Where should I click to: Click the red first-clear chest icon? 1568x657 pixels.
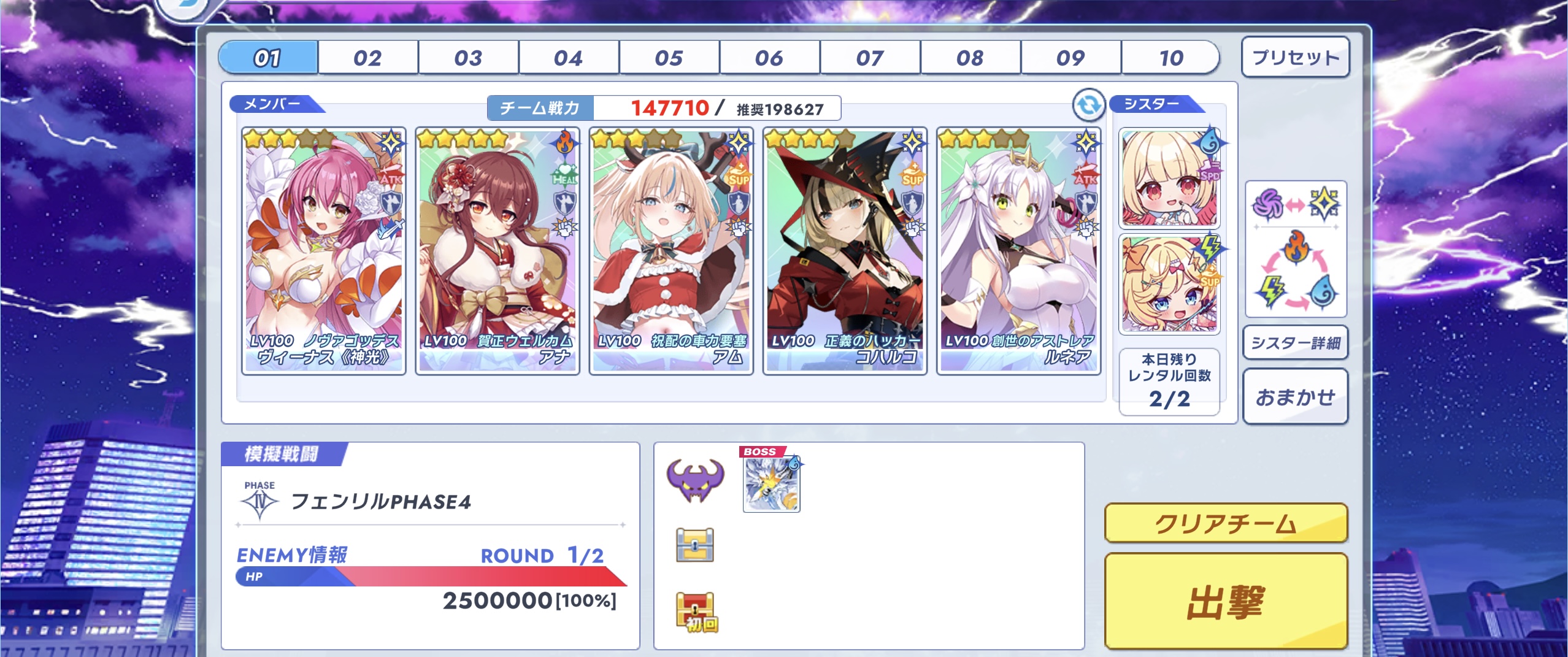click(696, 612)
